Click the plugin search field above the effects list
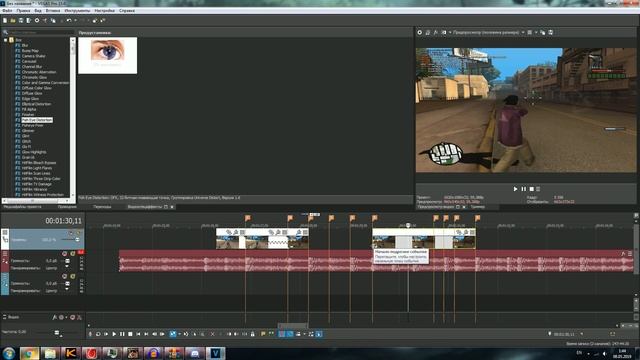 click(x=40, y=32)
